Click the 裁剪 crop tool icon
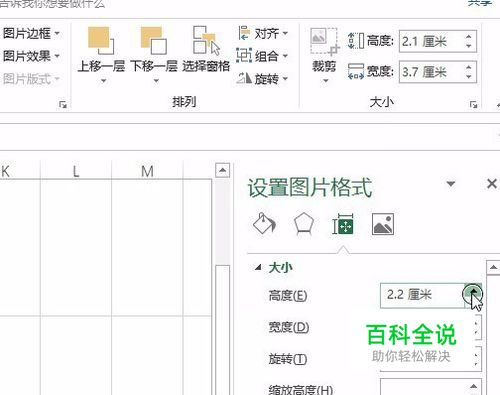 coord(324,41)
